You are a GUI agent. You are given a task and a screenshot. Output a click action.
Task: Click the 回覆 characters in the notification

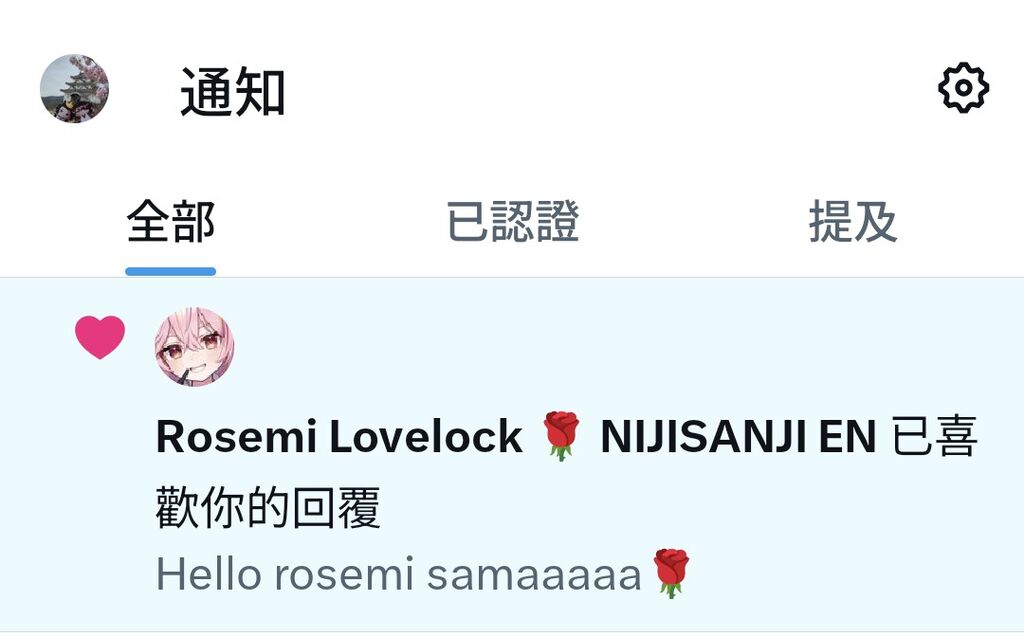pos(336,507)
